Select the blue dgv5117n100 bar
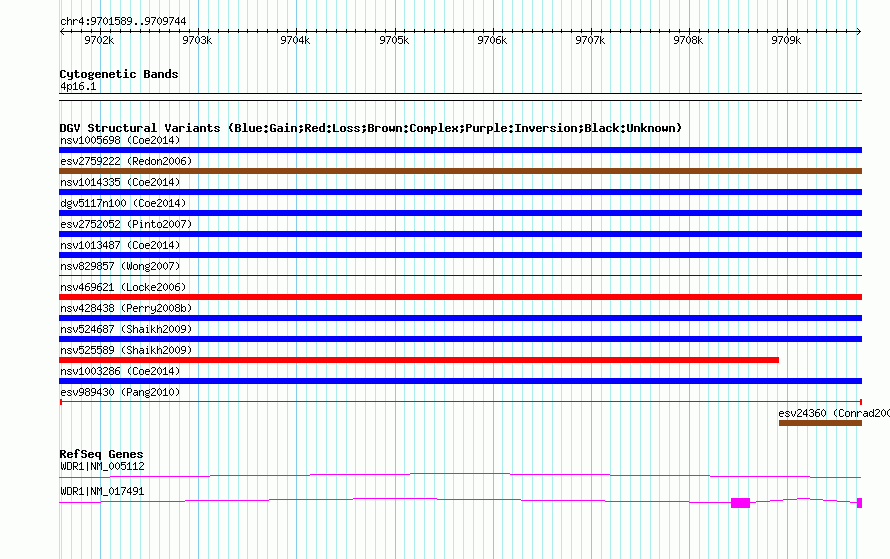Viewport: 890px width, 559px height. pos(460,213)
